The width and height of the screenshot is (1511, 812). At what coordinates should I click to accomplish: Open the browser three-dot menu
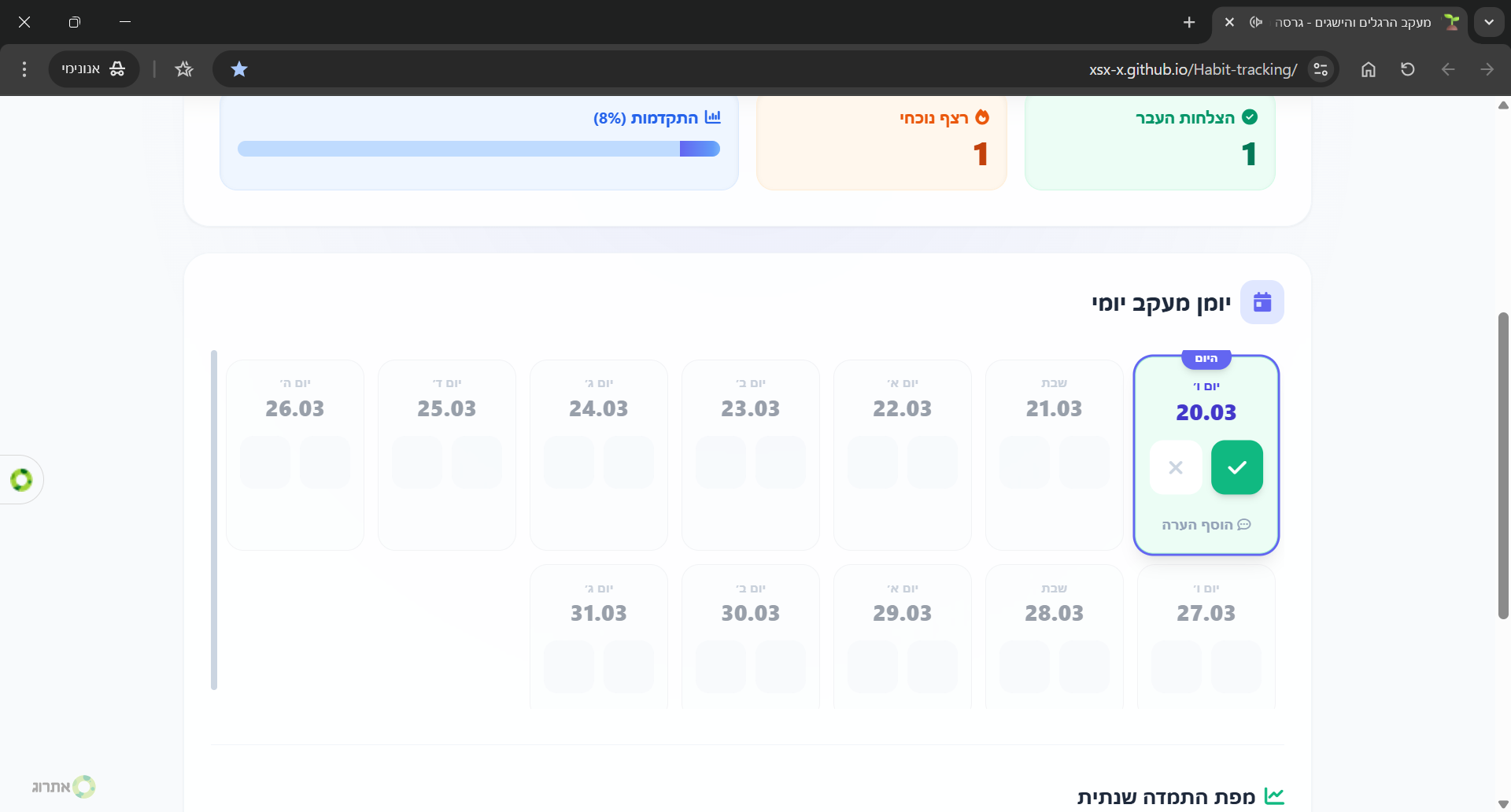click(x=24, y=69)
